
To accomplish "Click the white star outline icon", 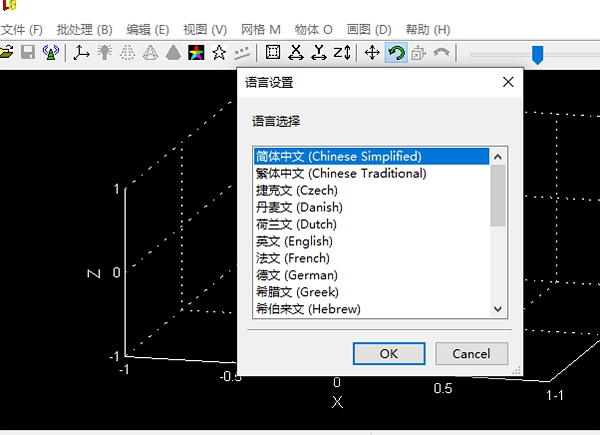I will click(x=219, y=52).
